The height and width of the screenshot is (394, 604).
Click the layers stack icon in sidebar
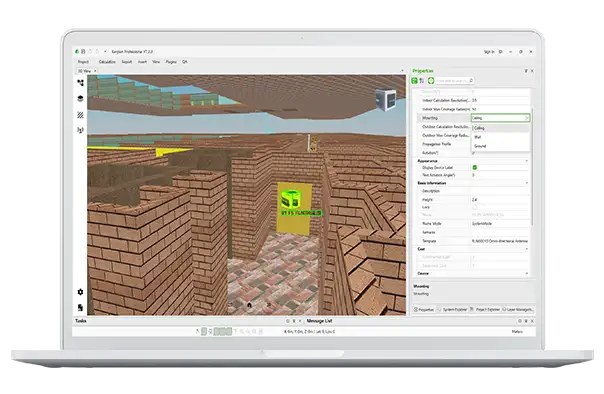point(80,99)
